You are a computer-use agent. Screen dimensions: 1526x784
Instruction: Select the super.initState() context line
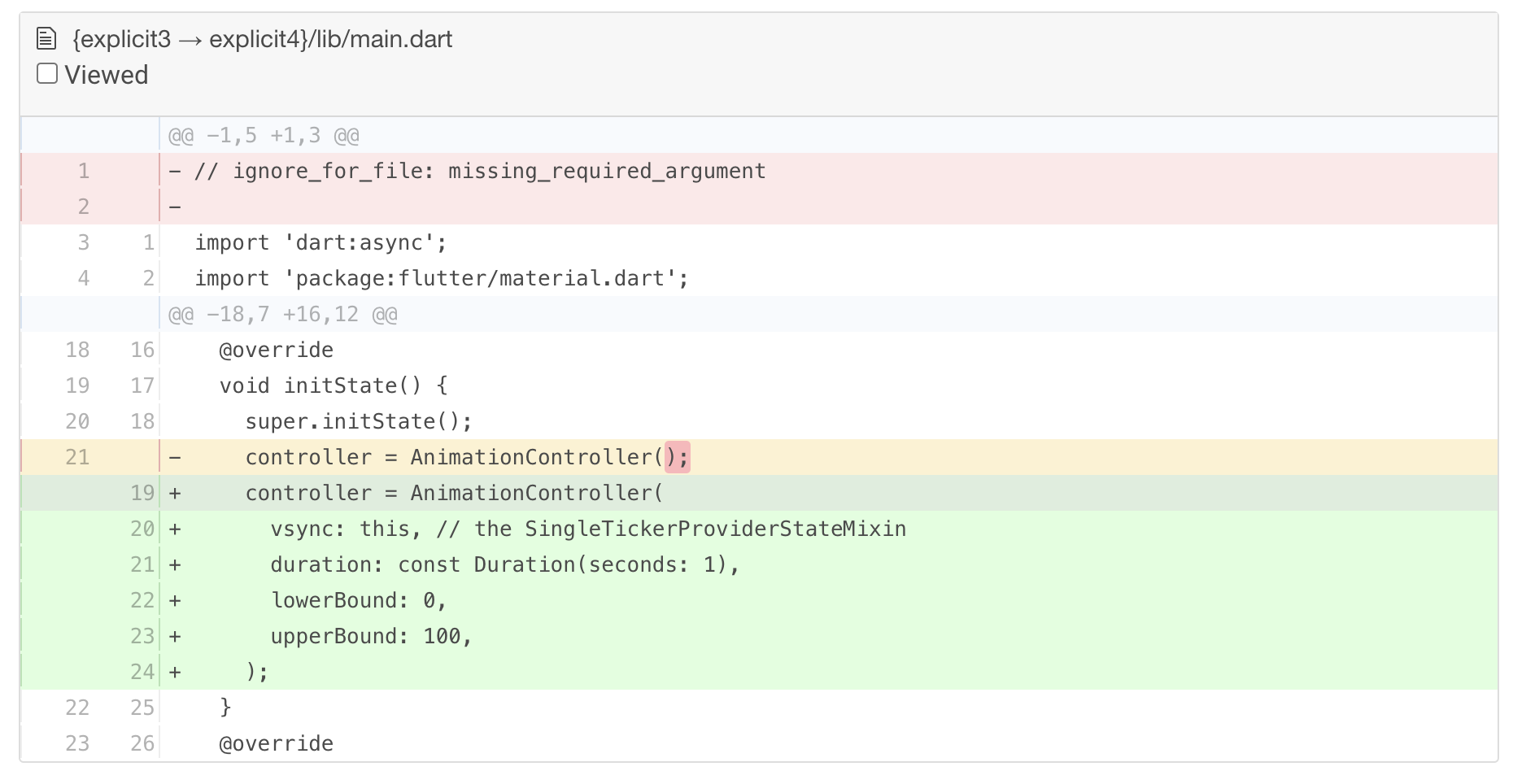pyautogui.click(x=358, y=420)
